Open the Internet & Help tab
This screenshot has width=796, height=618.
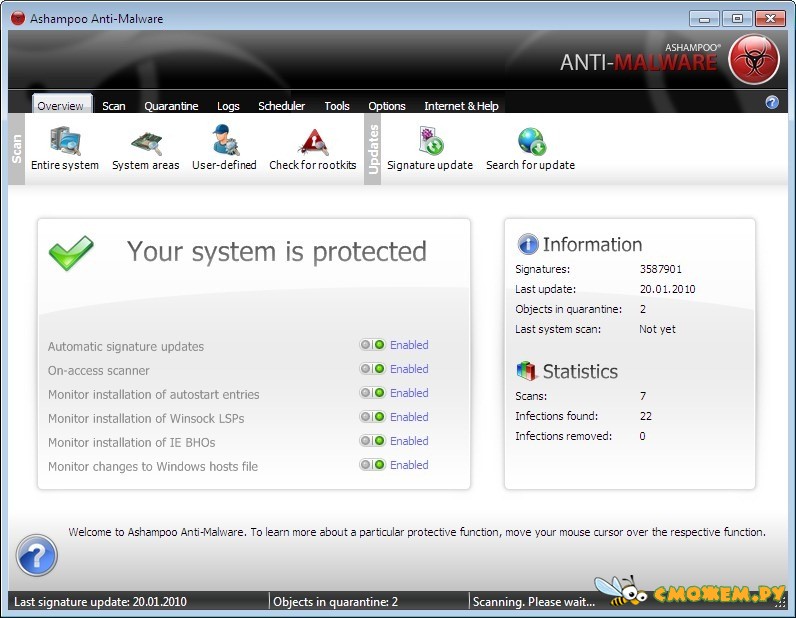tap(461, 106)
